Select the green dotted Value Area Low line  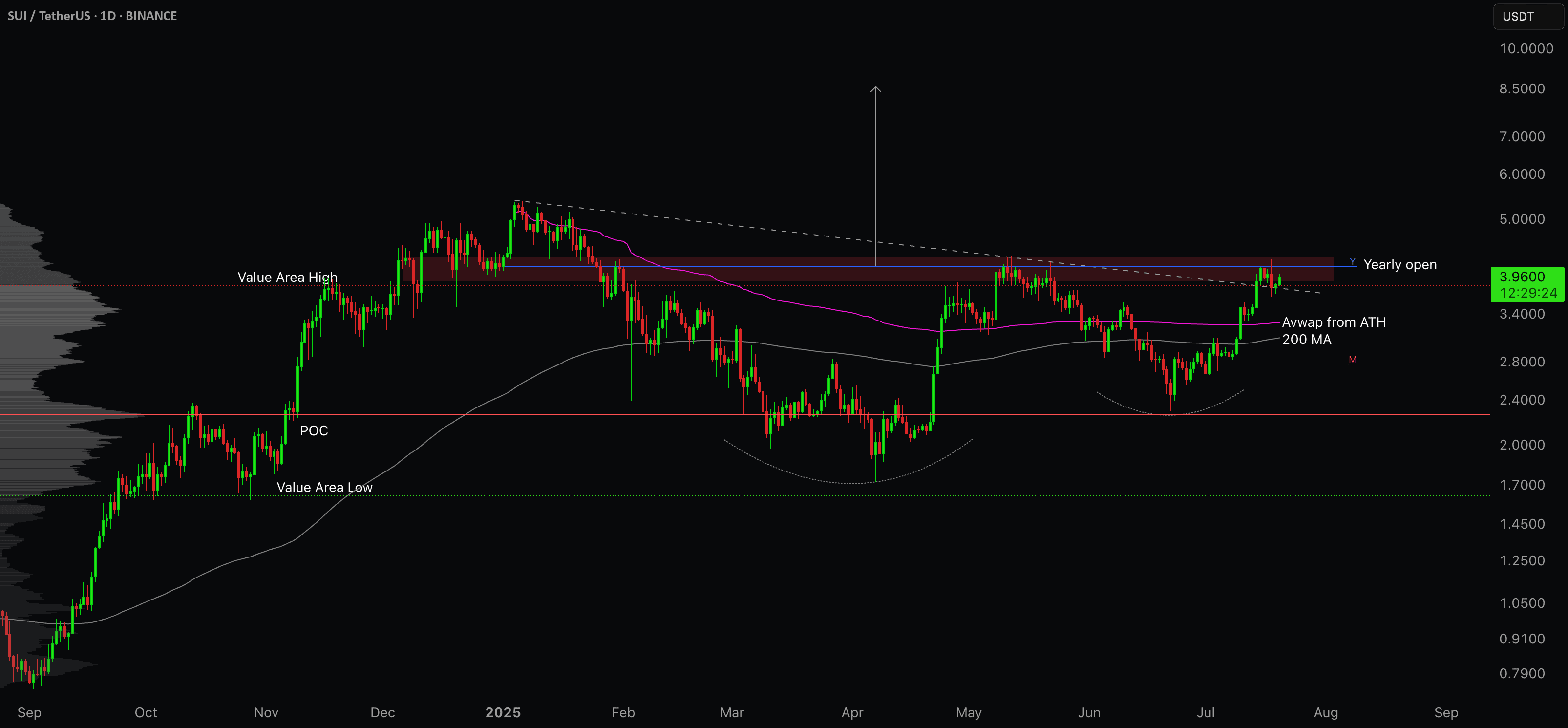click(745, 495)
